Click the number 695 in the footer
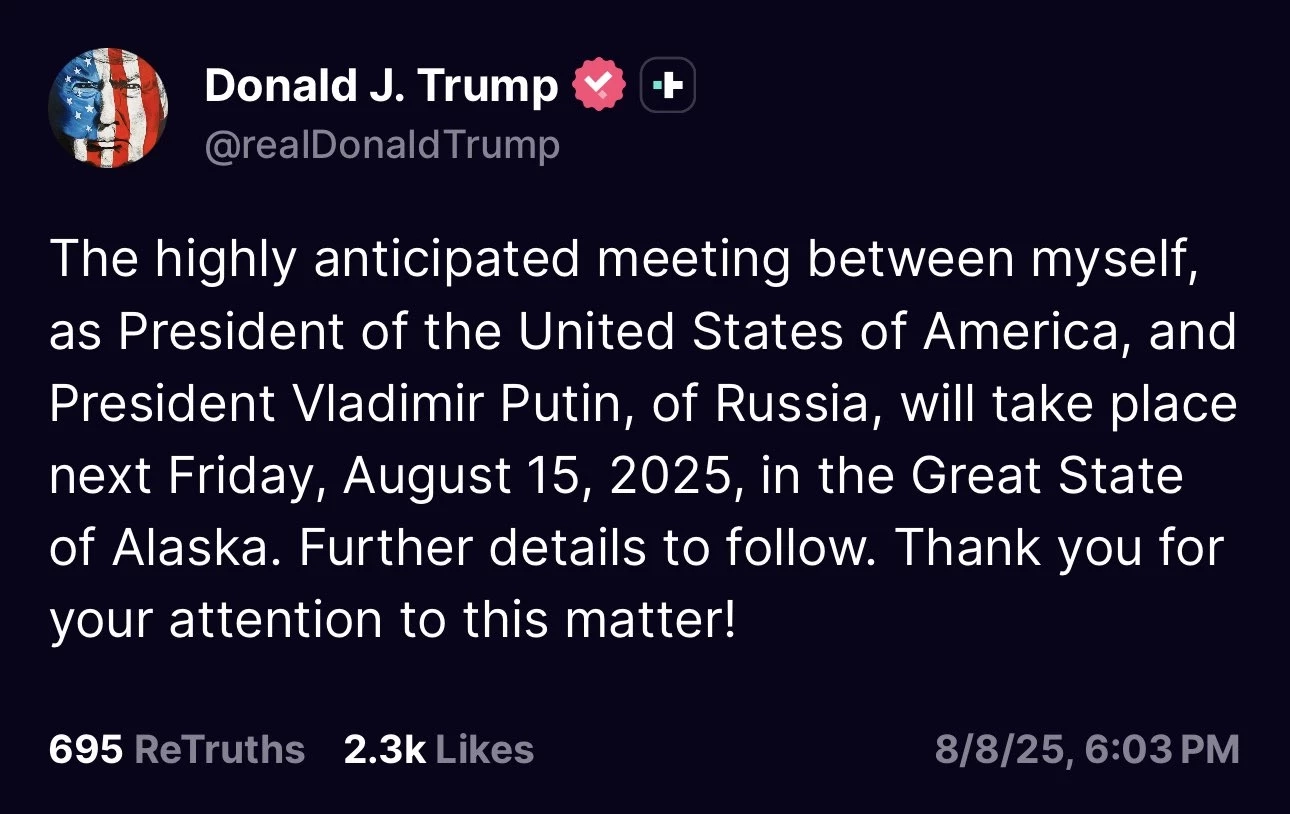This screenshot has height=814, width=1290. (85, 749)
